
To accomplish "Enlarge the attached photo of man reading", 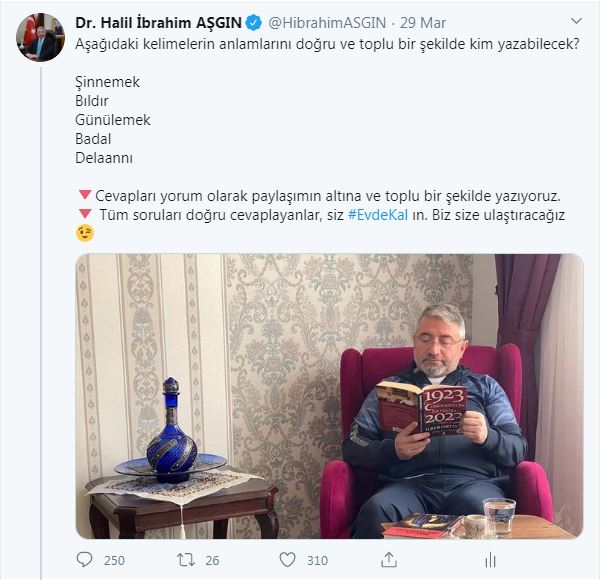I will pos(329,396).
